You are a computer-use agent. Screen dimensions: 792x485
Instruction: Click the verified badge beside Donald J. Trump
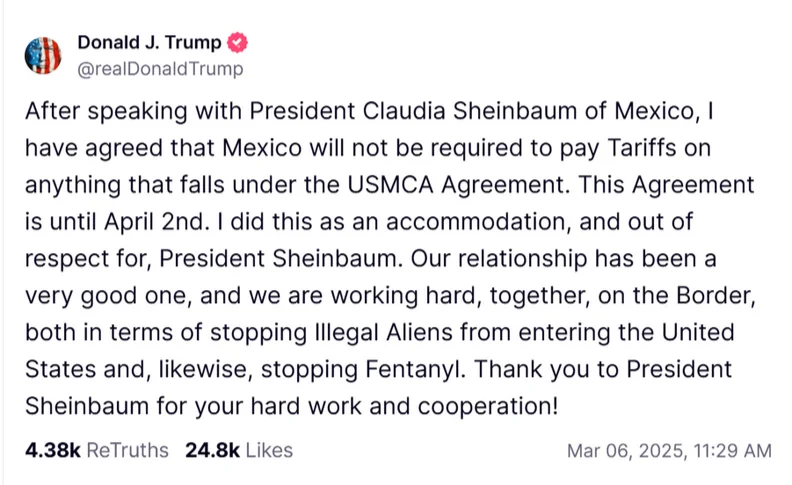pos(239,44)
